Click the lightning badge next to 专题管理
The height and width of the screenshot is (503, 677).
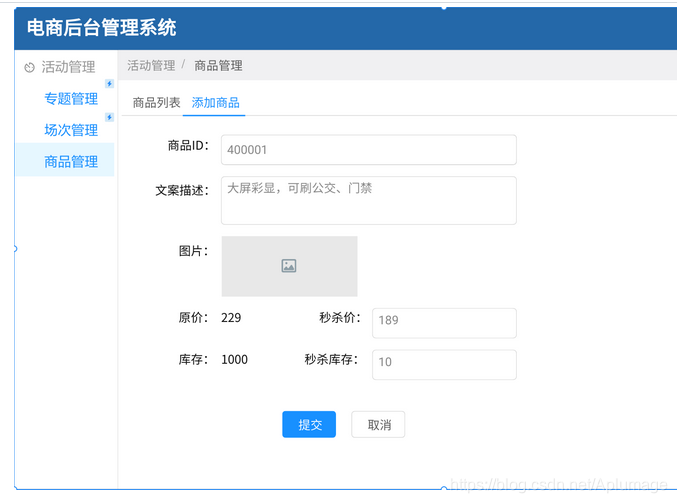(x=109, y=84)
